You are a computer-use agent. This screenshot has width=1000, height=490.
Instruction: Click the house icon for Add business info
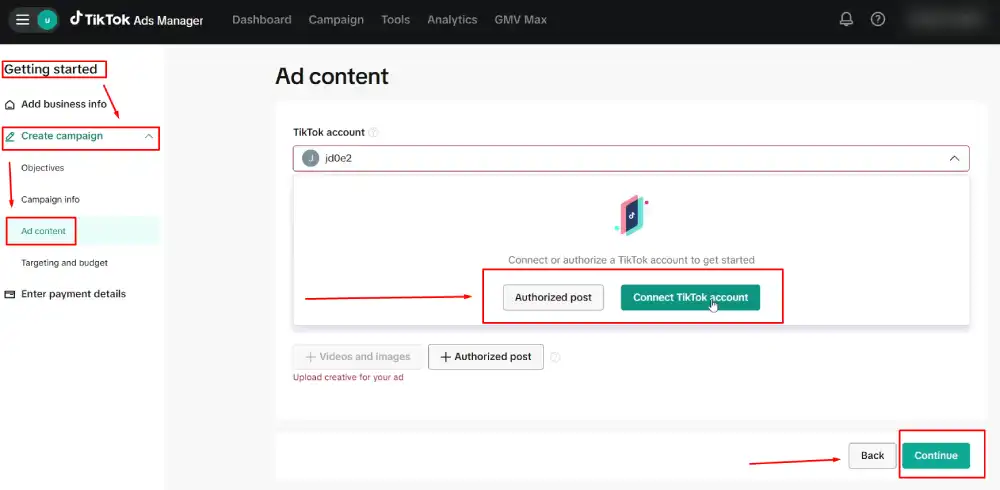(x=10, y=105)
